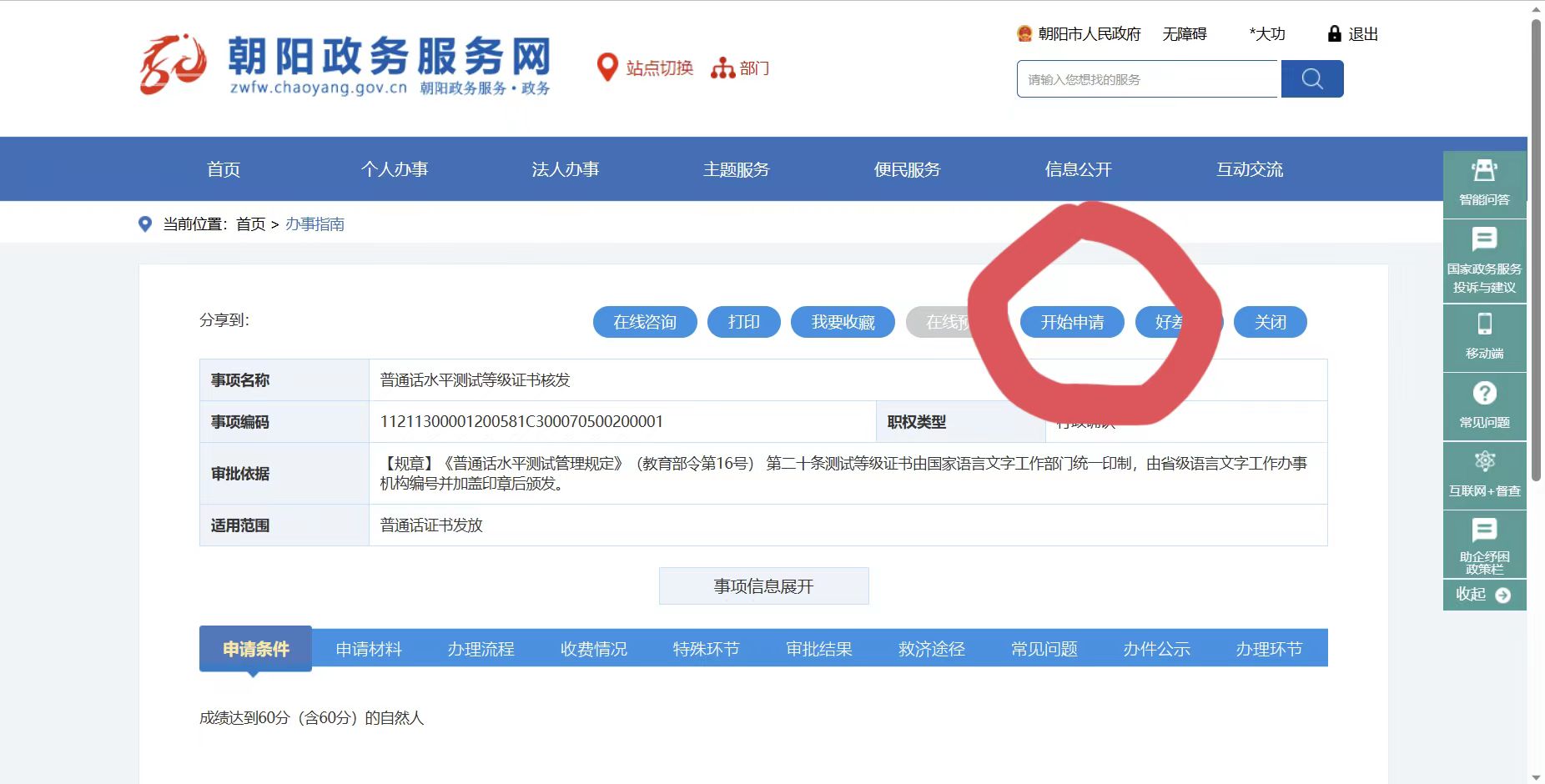
Task: Open the 智能问答 robot icon
Action: pos(1484,171)
